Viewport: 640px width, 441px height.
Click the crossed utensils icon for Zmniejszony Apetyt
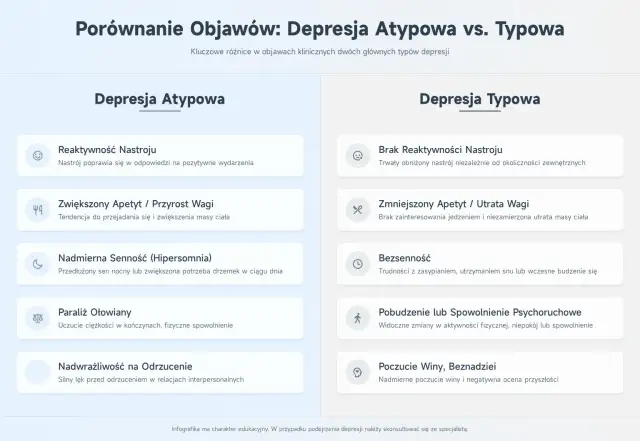pos(358,210)
